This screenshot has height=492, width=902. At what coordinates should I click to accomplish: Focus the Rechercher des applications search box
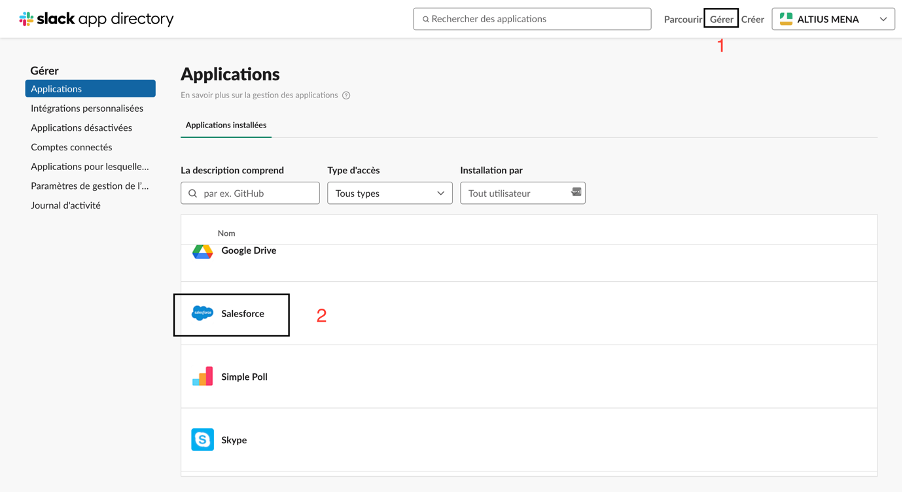tap(532, 19)
